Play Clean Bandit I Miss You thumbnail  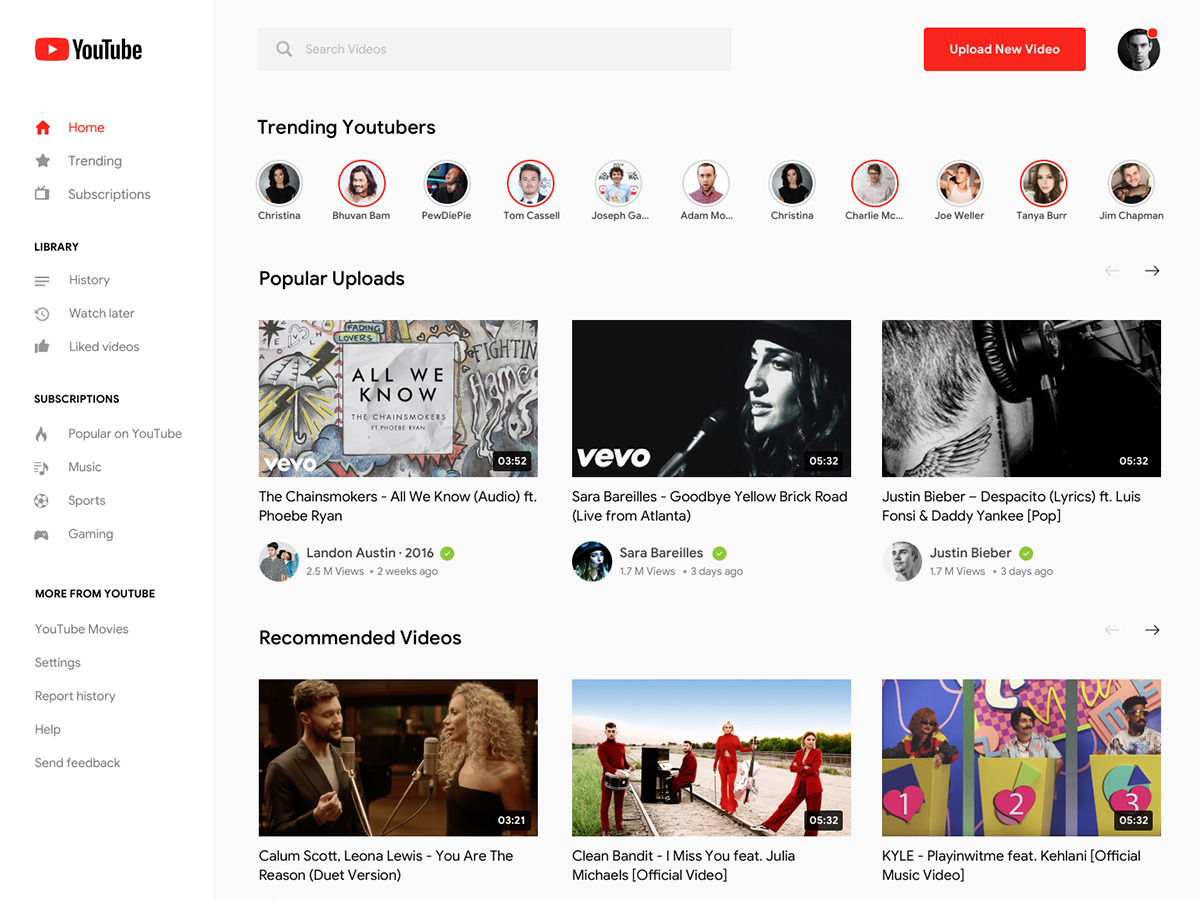(711, 758)
